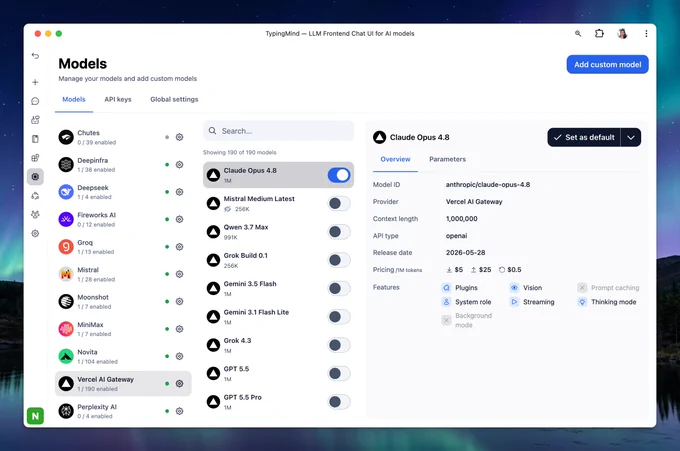Open the Overview tab for Claude Opus 4.8
The height and width of the screenshot is (451, 680).
395,159
